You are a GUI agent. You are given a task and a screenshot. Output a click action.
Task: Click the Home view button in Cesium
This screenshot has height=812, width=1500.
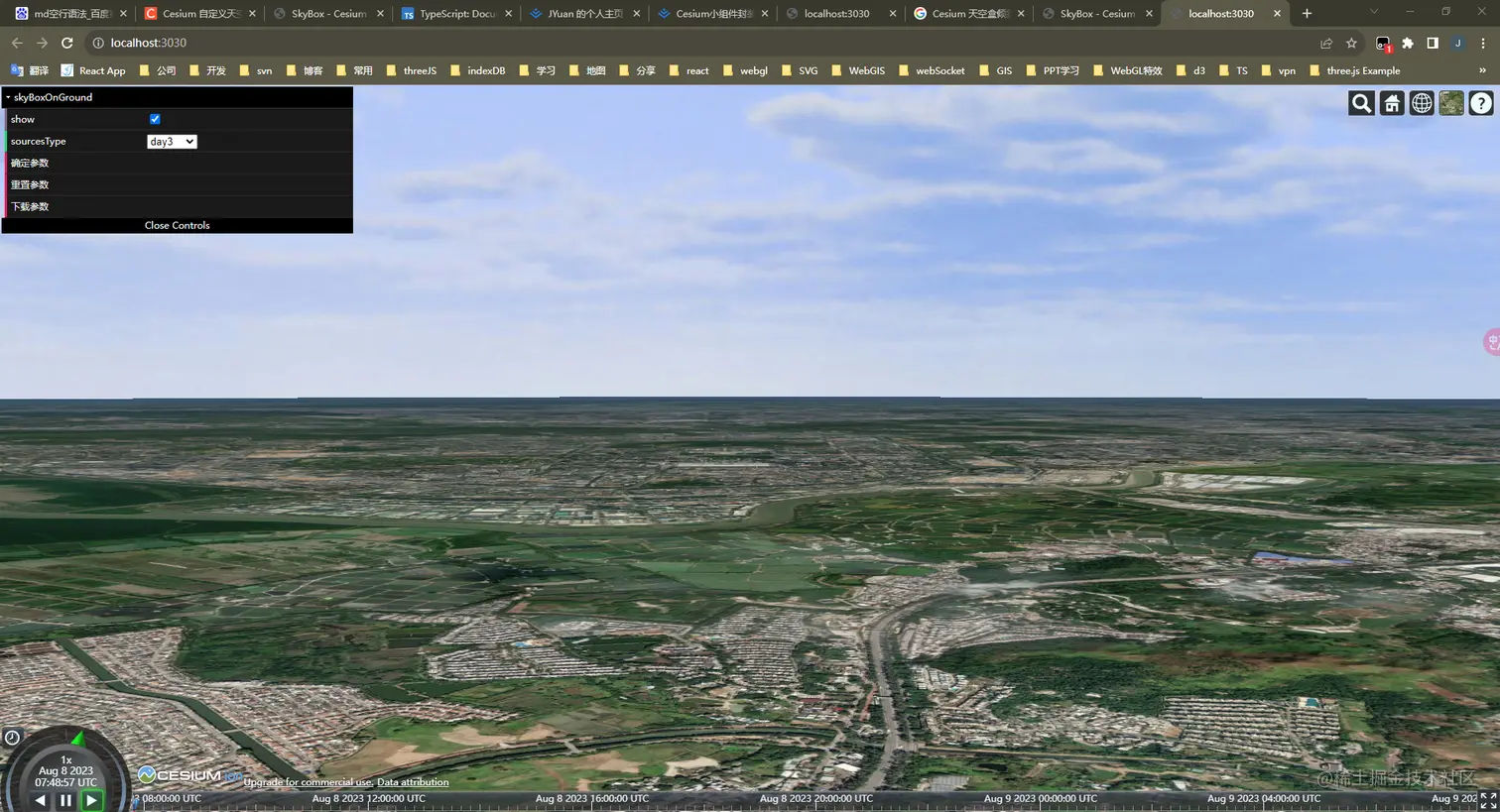click(x=1392, y=103)
